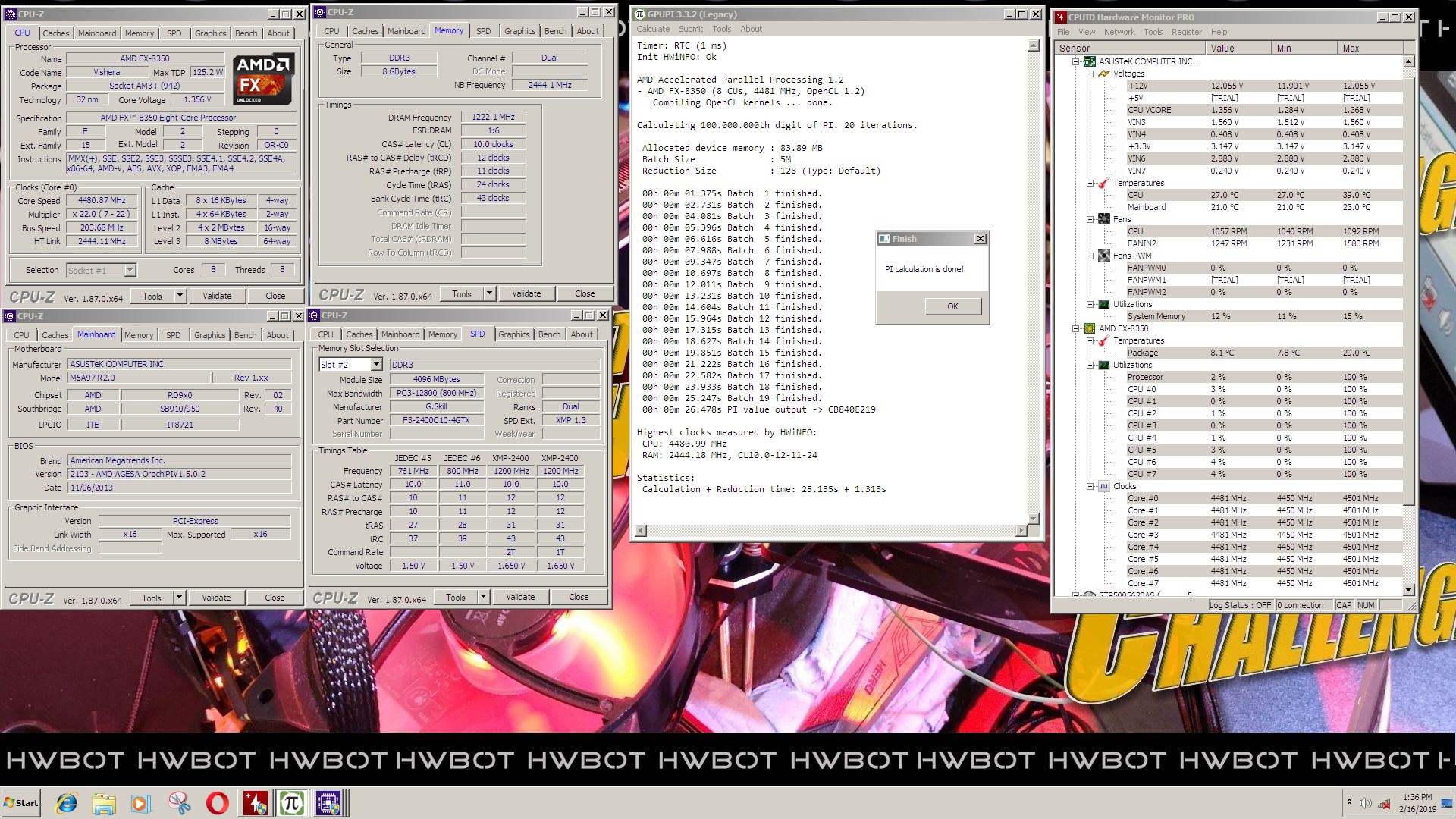This screenshot has height=819, width=1456.
Task: Click the Utilizations graph icon under ASUSTeK
Action: (x=1104, y=304)
